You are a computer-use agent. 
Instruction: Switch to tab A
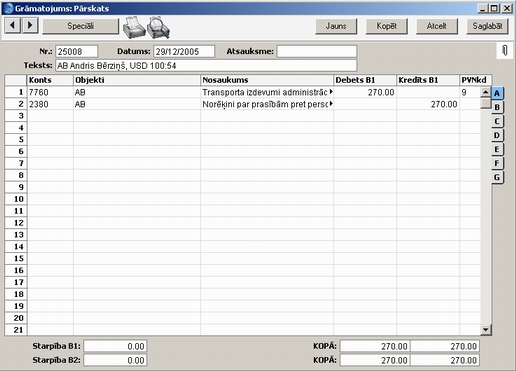(x=497, y=93)
